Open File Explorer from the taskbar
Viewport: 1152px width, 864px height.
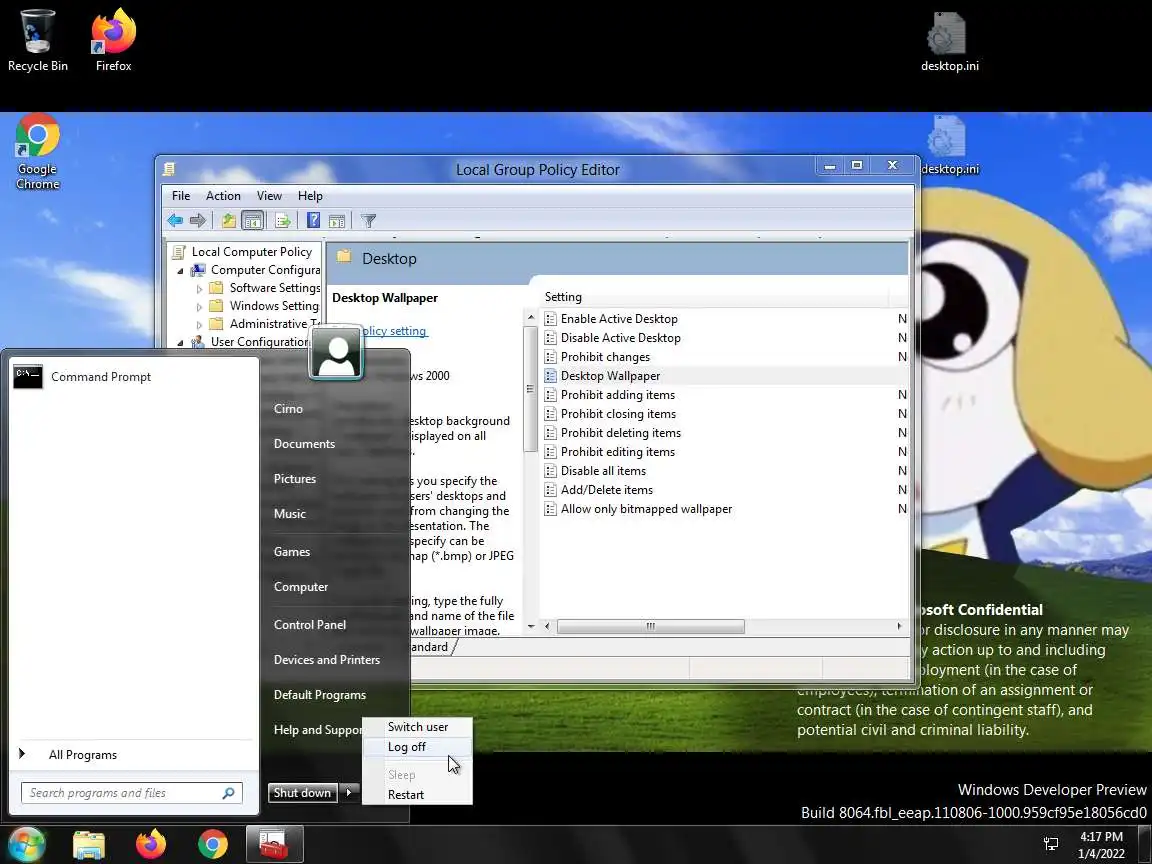89,845
